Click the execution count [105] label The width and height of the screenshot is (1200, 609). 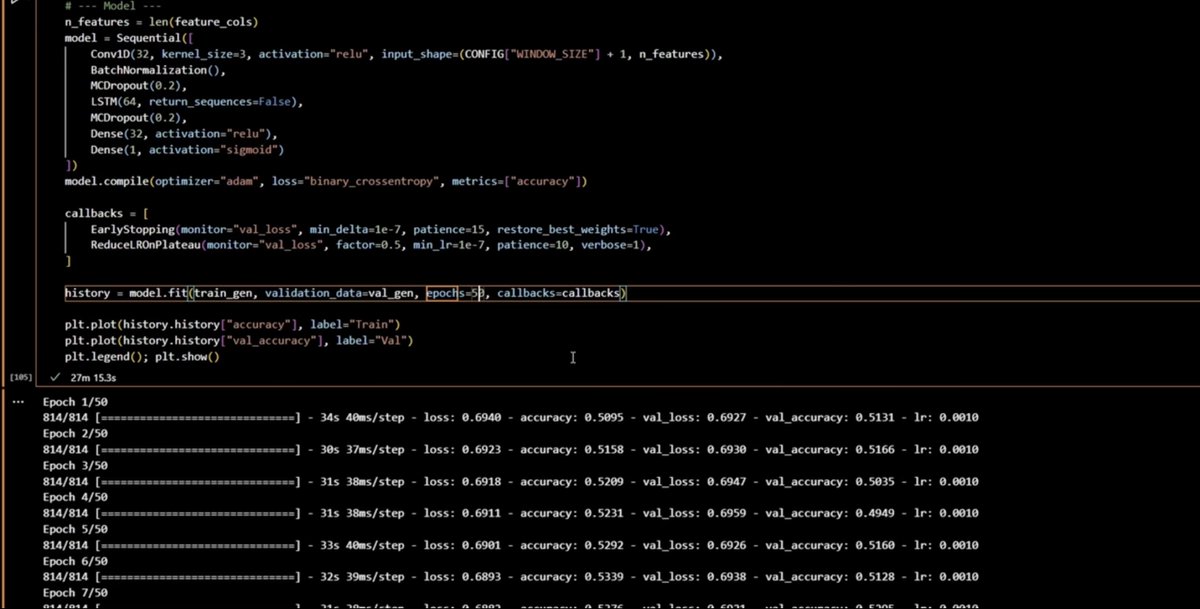pyautogui.click(x=19, y=378)
